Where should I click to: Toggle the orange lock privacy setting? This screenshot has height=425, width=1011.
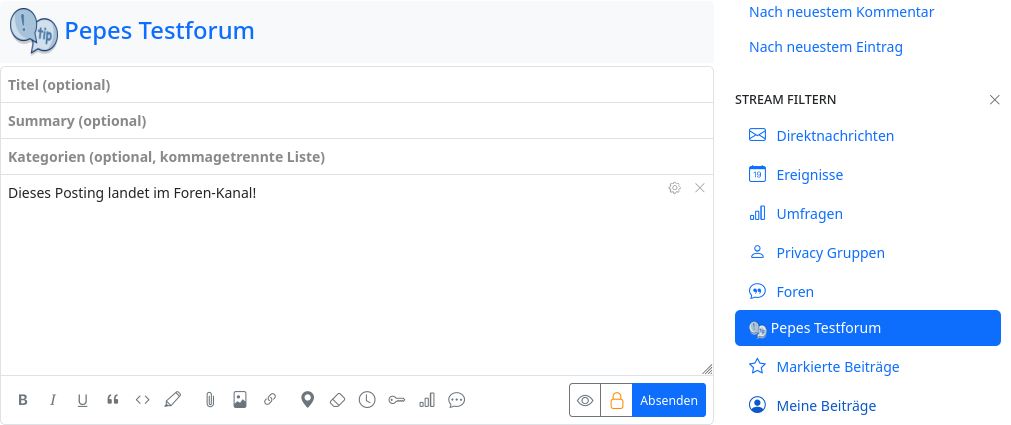point(616,400)
